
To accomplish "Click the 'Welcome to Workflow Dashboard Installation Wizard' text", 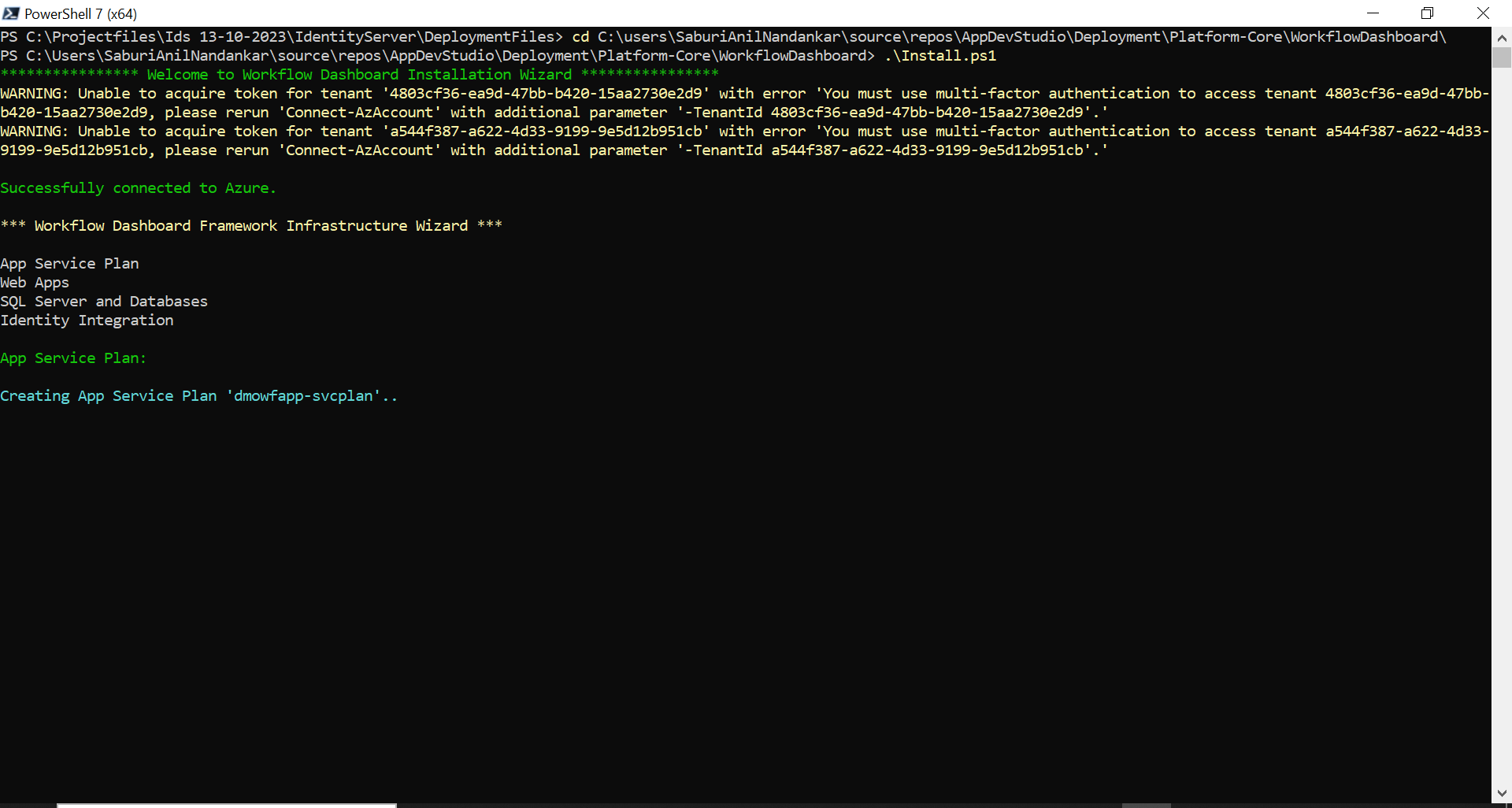I will [x=359, y=75].
